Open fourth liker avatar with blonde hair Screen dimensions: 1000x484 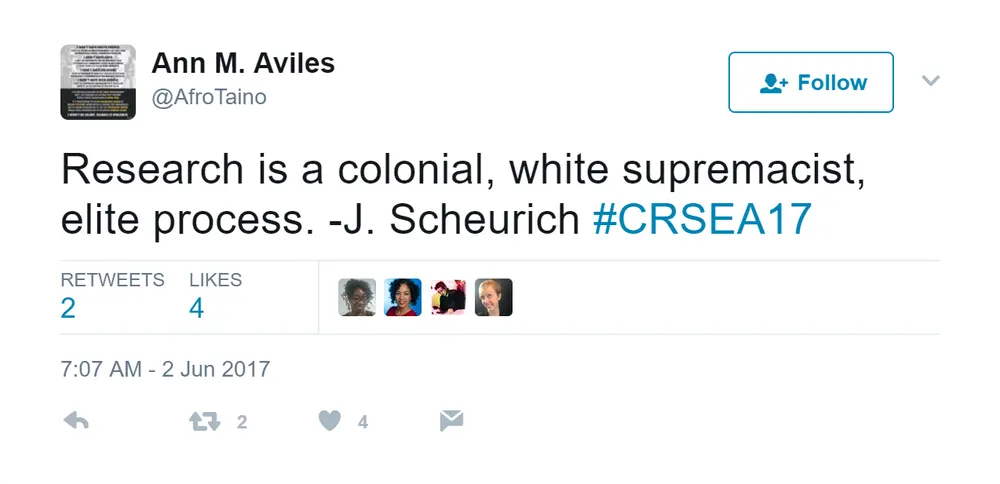click(494, 297)
